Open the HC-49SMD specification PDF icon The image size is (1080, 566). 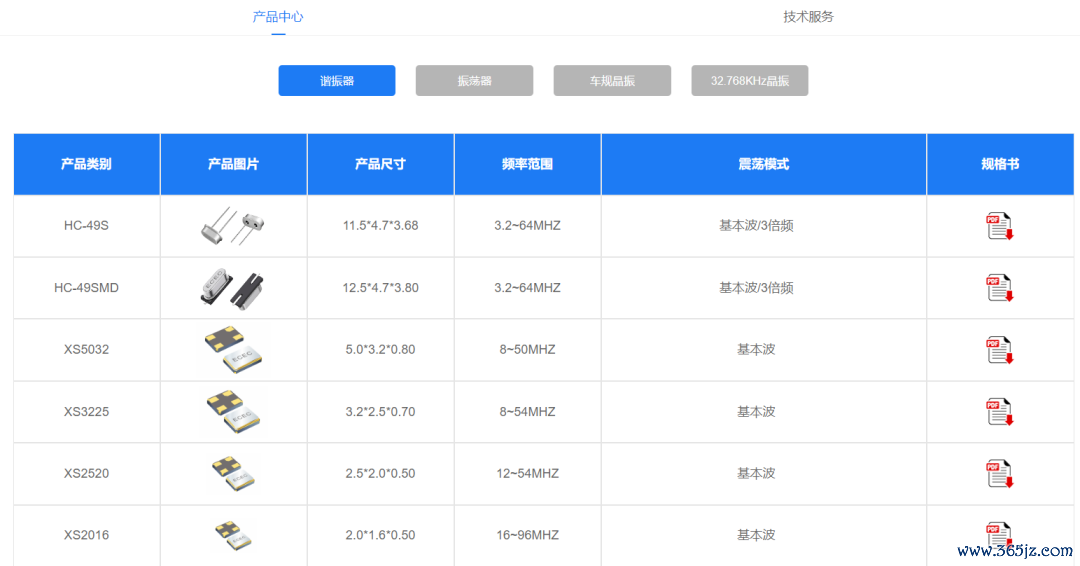click(1000, 288)
